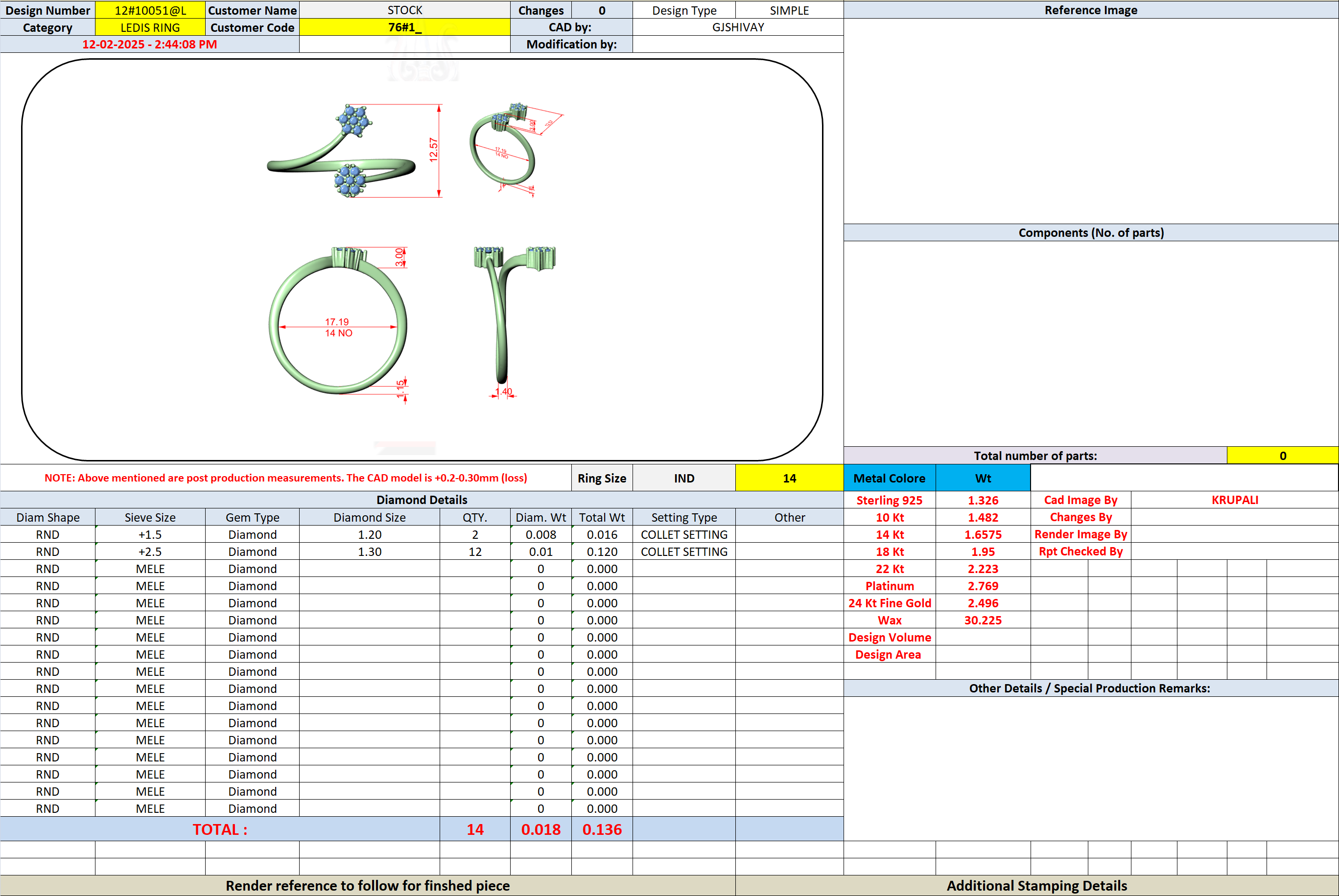The width and height of the screenshot is (1339, 896).
Task: Click the red post production NOTE text
Action: point(286,478)
